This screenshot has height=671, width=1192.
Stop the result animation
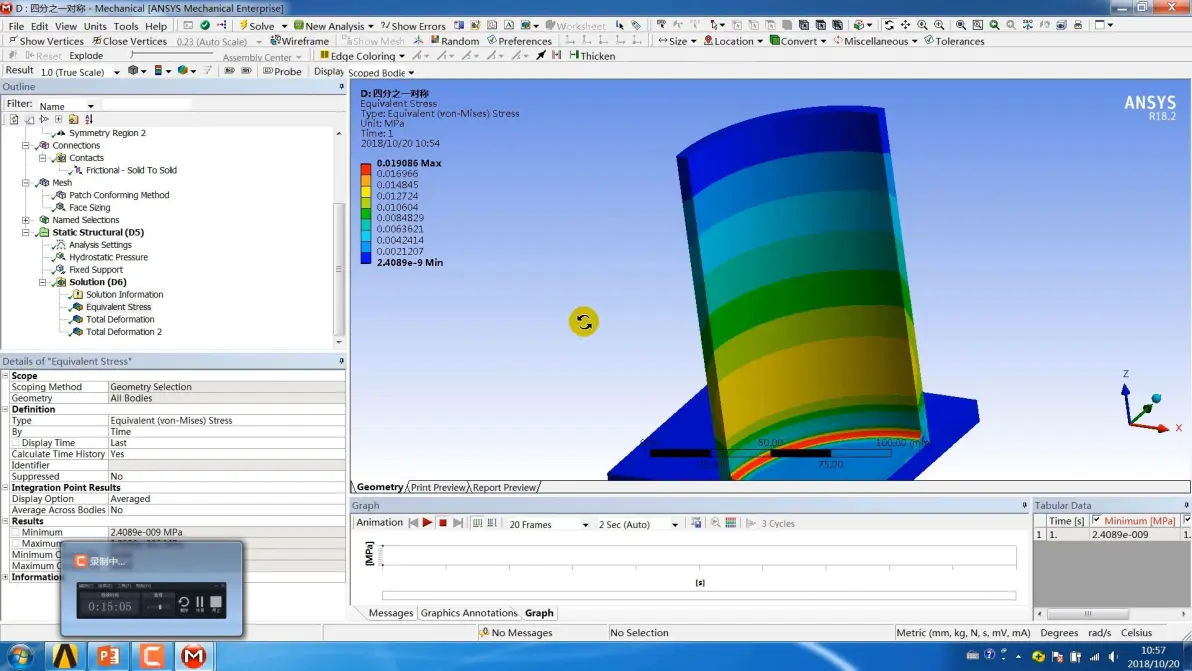442,523
